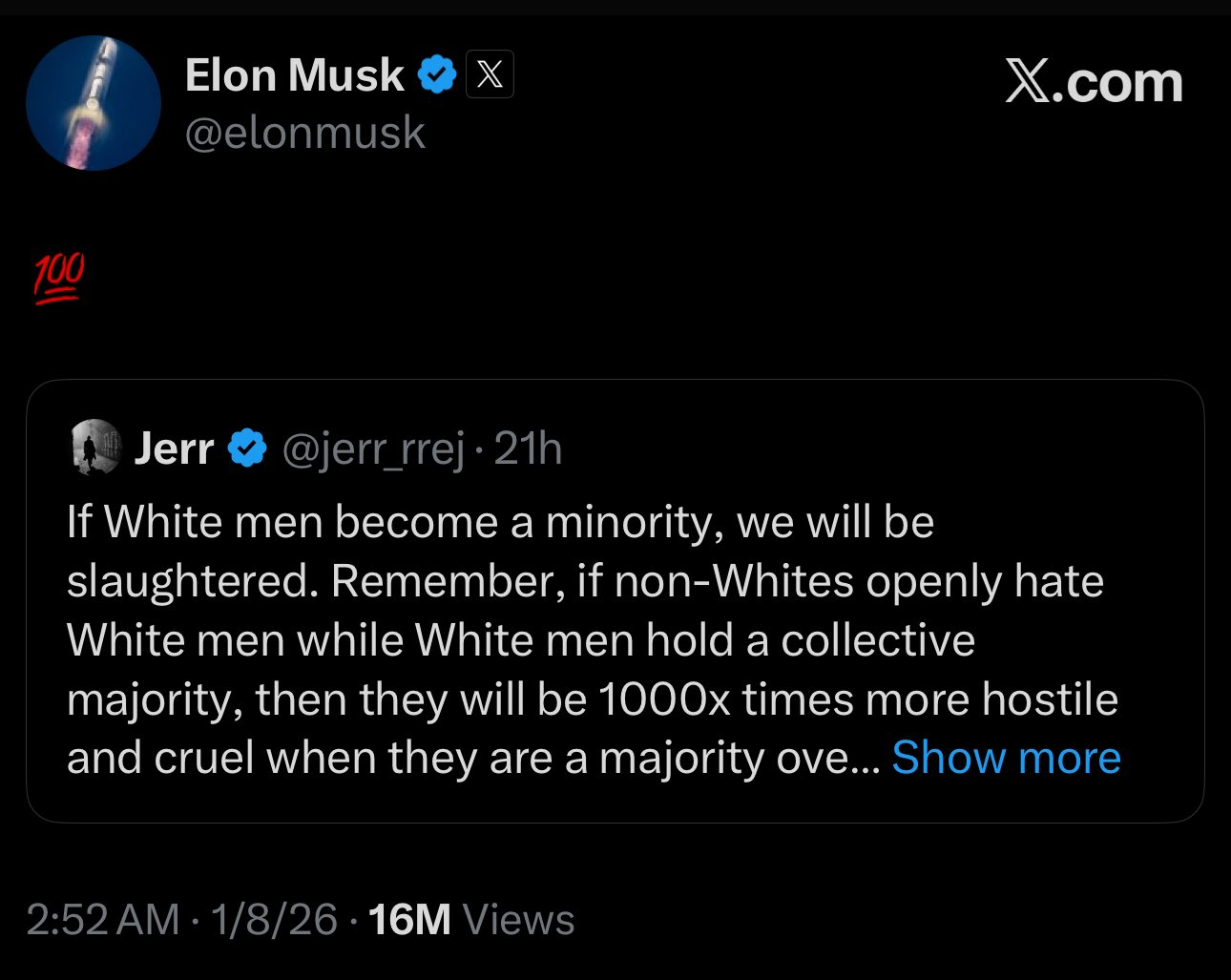Viewport: 1231px width, 980px height.
Task: Open the Elon Musk display name
Action: pos(294,75)
